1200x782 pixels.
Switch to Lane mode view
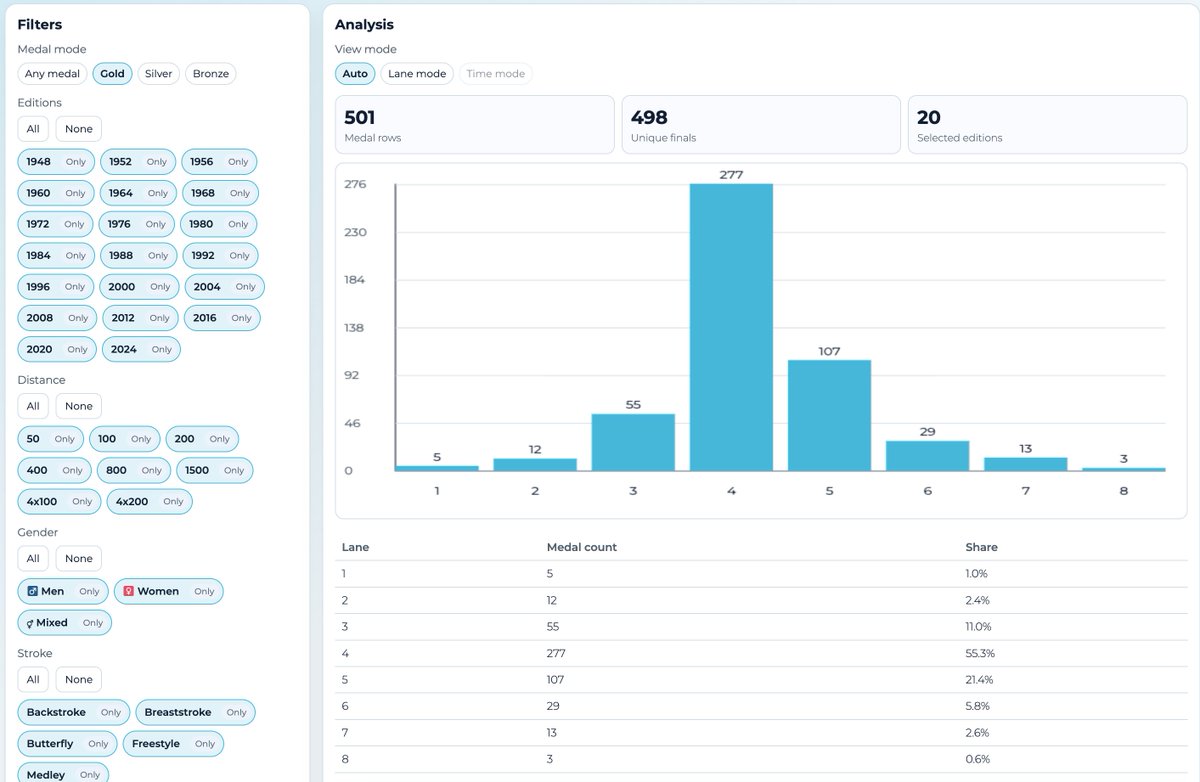[x=417, y=74]
